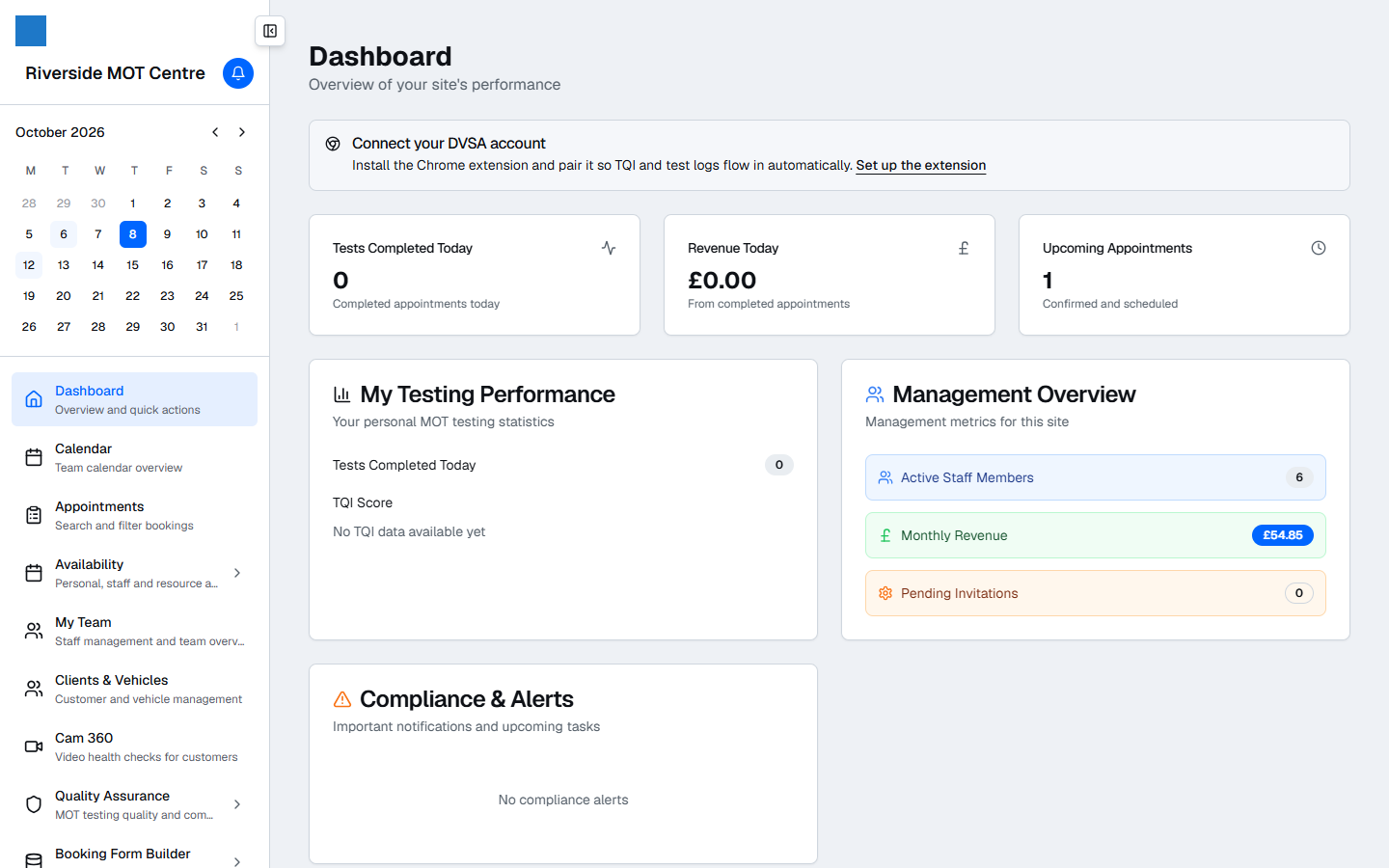Click the people icon beside Management Overview

pyautogui.click(x=875, y=394)
